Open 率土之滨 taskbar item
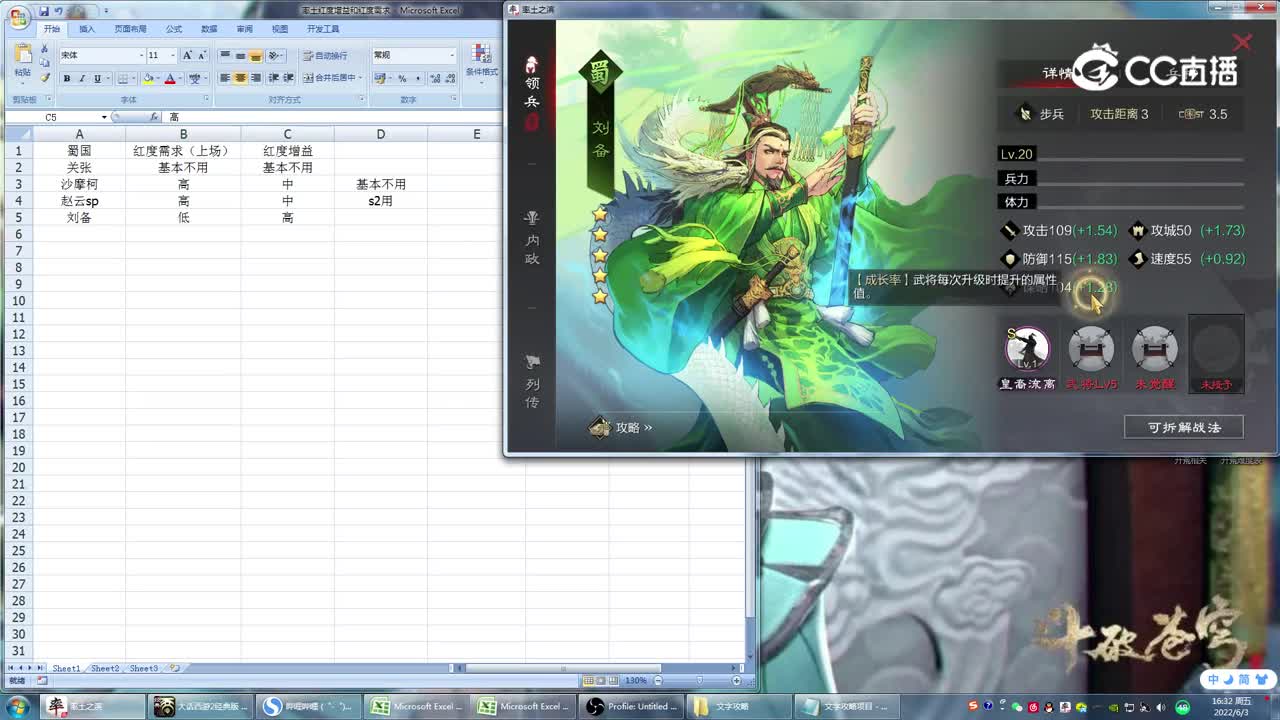Image resolution: width=1280 pixels, height=720 pixels. [93, 707]
